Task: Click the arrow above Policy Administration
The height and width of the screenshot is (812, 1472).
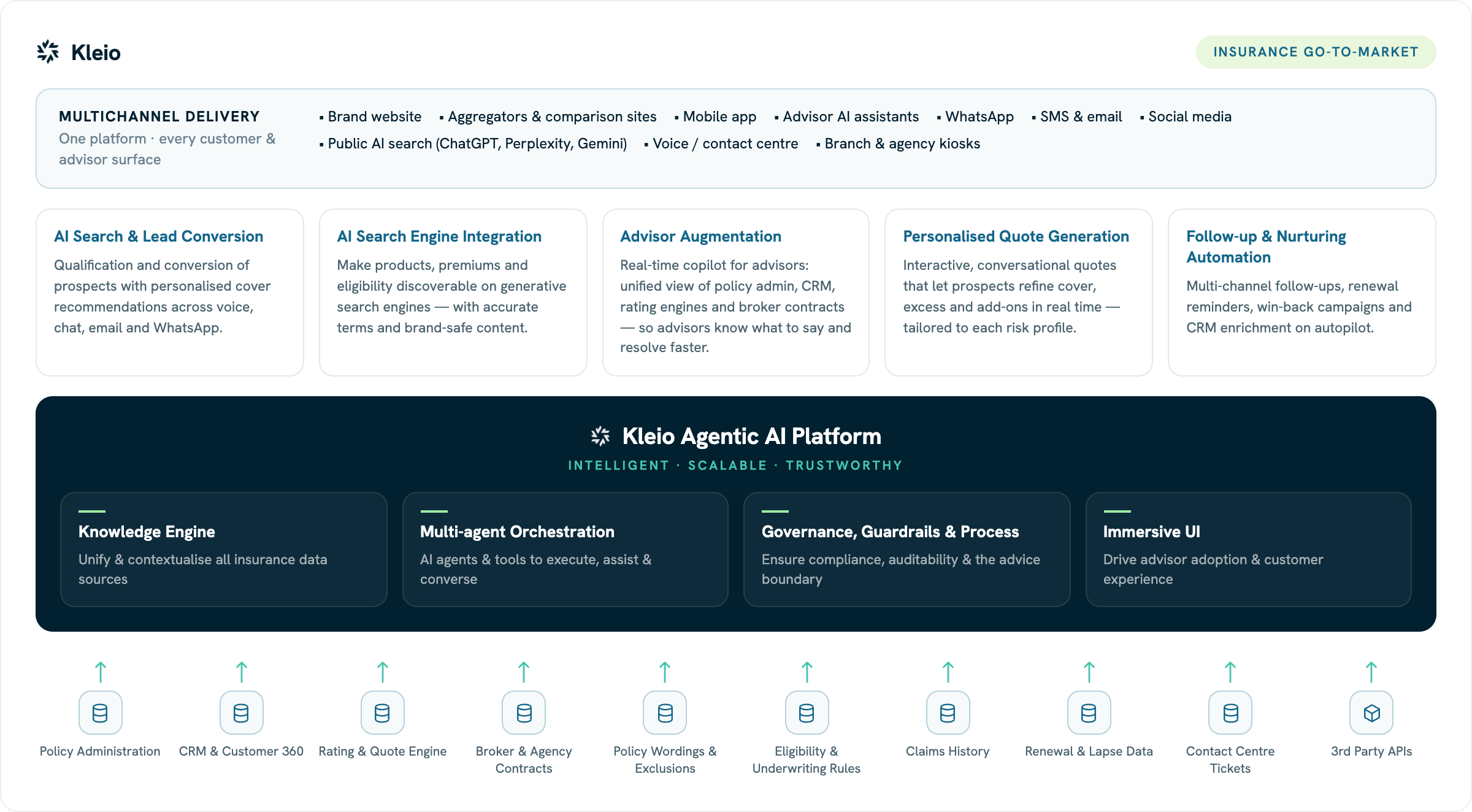Action: pos(101,672)
